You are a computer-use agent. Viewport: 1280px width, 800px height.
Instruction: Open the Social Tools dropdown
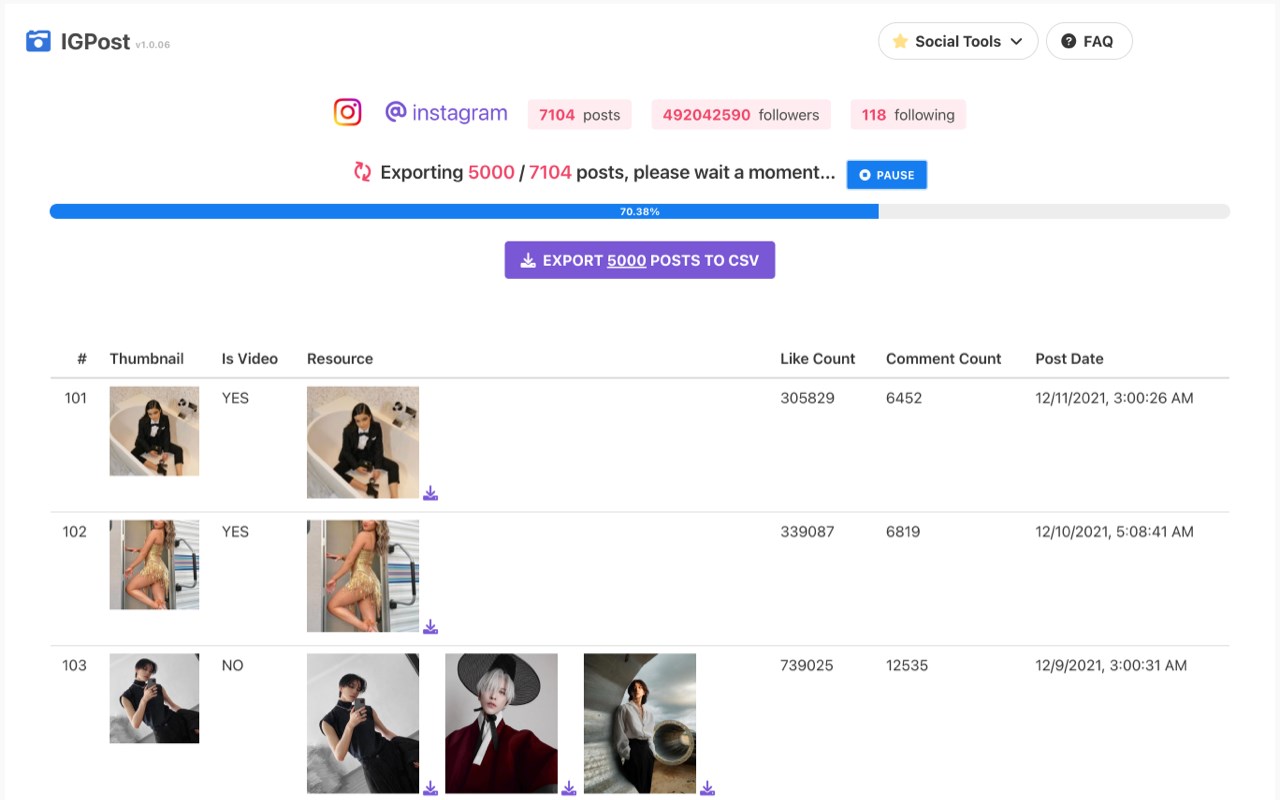coord(958,41)
